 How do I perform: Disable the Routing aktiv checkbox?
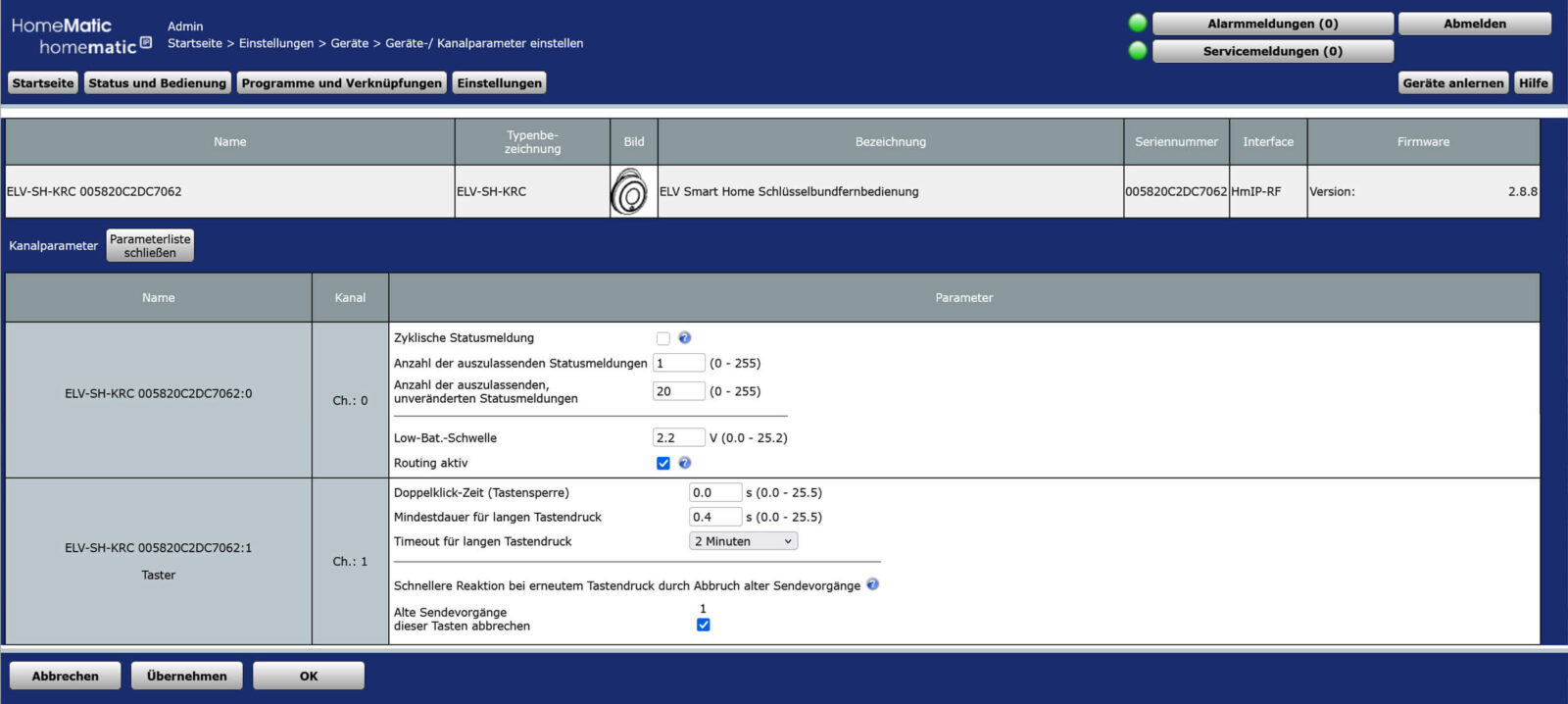tap(663, 463)
